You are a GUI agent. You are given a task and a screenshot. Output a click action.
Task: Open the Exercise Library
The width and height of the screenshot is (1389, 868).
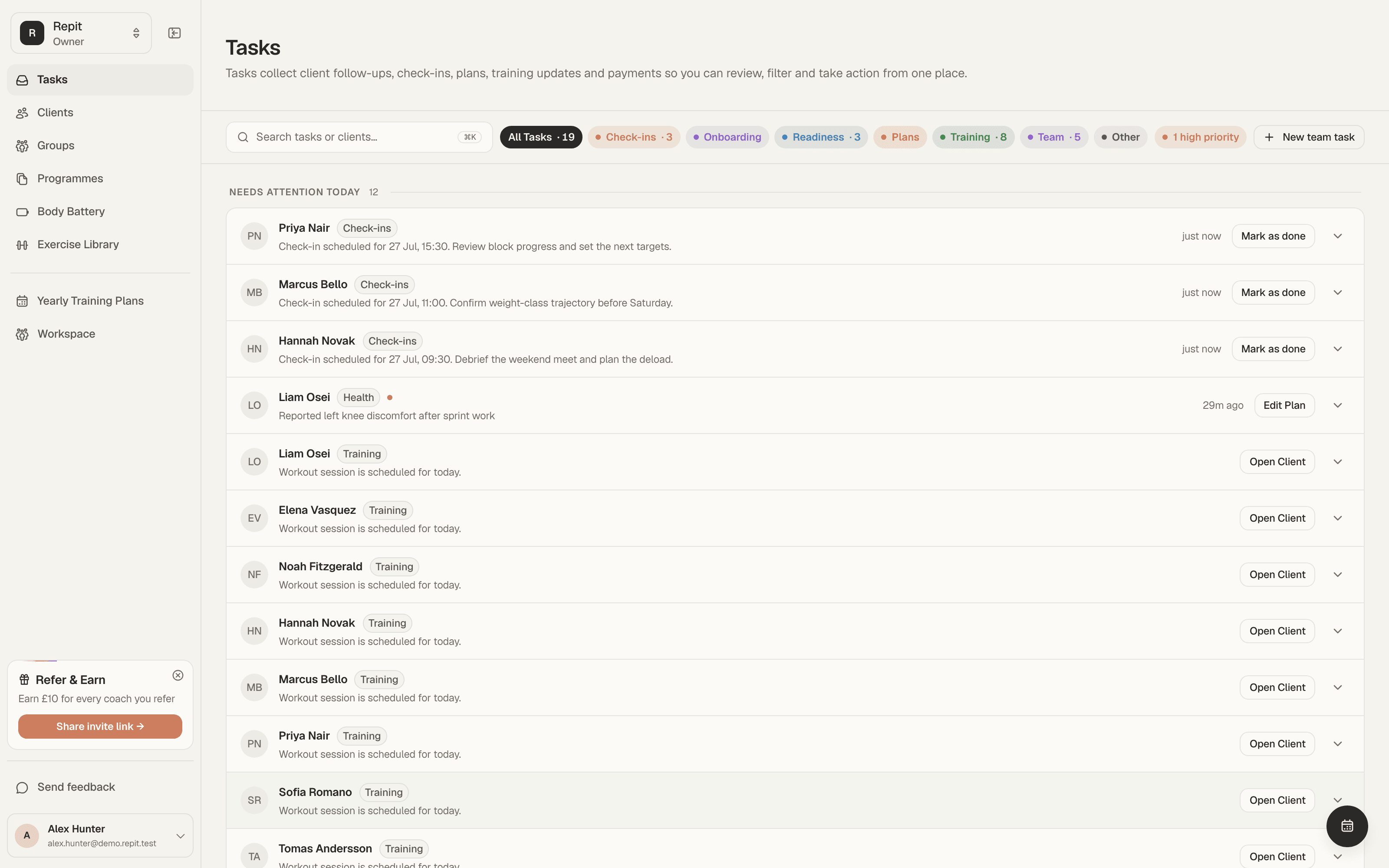point(100,244)
